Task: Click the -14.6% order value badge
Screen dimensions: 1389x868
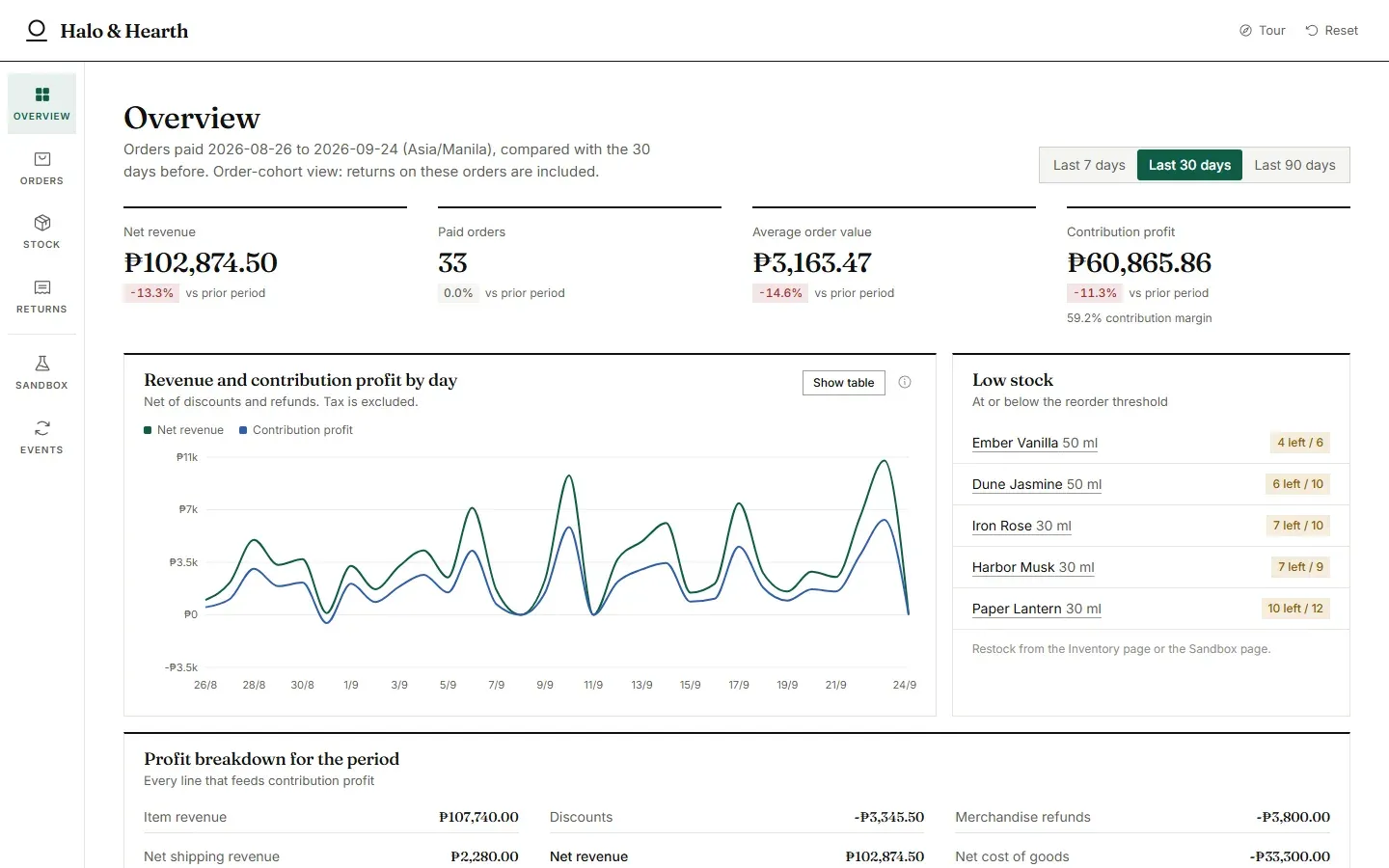Action: pyautogui.click(x=780, y=293)
